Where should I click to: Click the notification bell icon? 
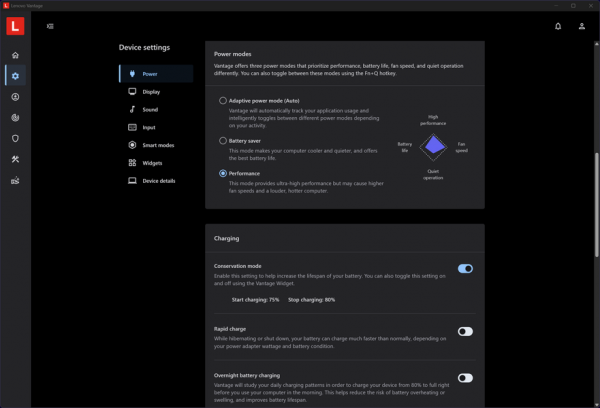click(558, 26)
